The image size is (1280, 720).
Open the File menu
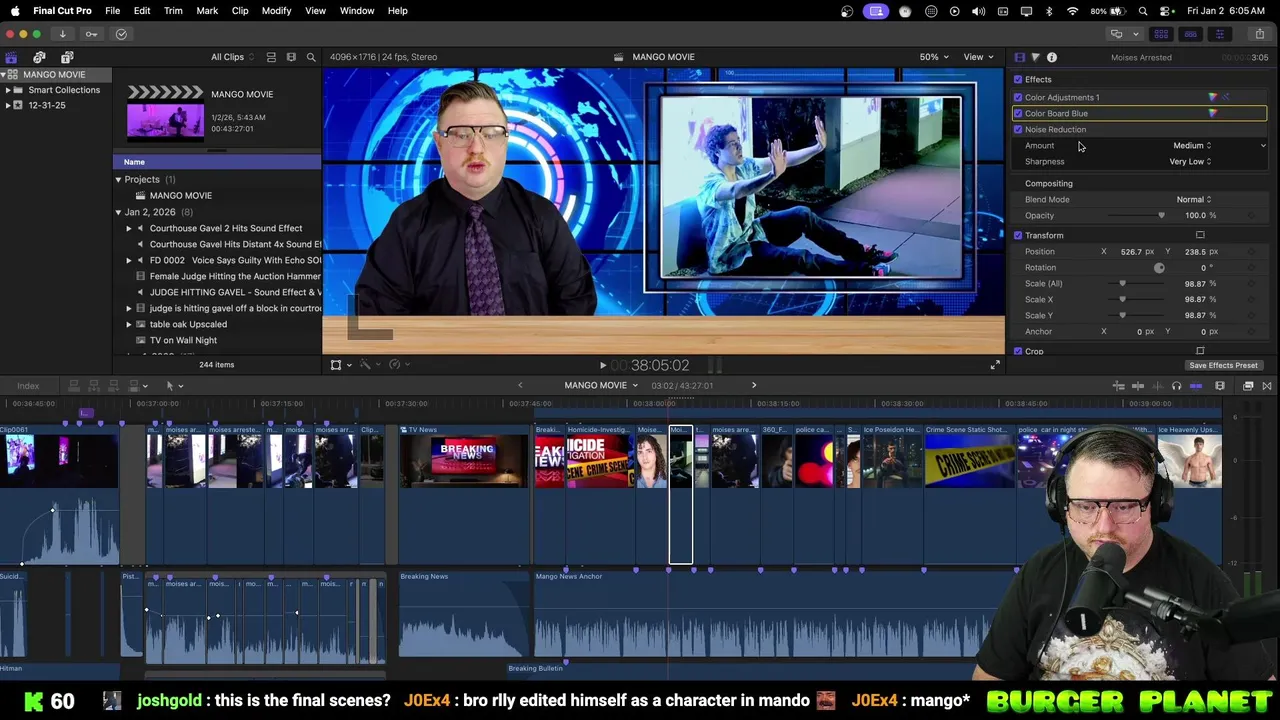112,11
